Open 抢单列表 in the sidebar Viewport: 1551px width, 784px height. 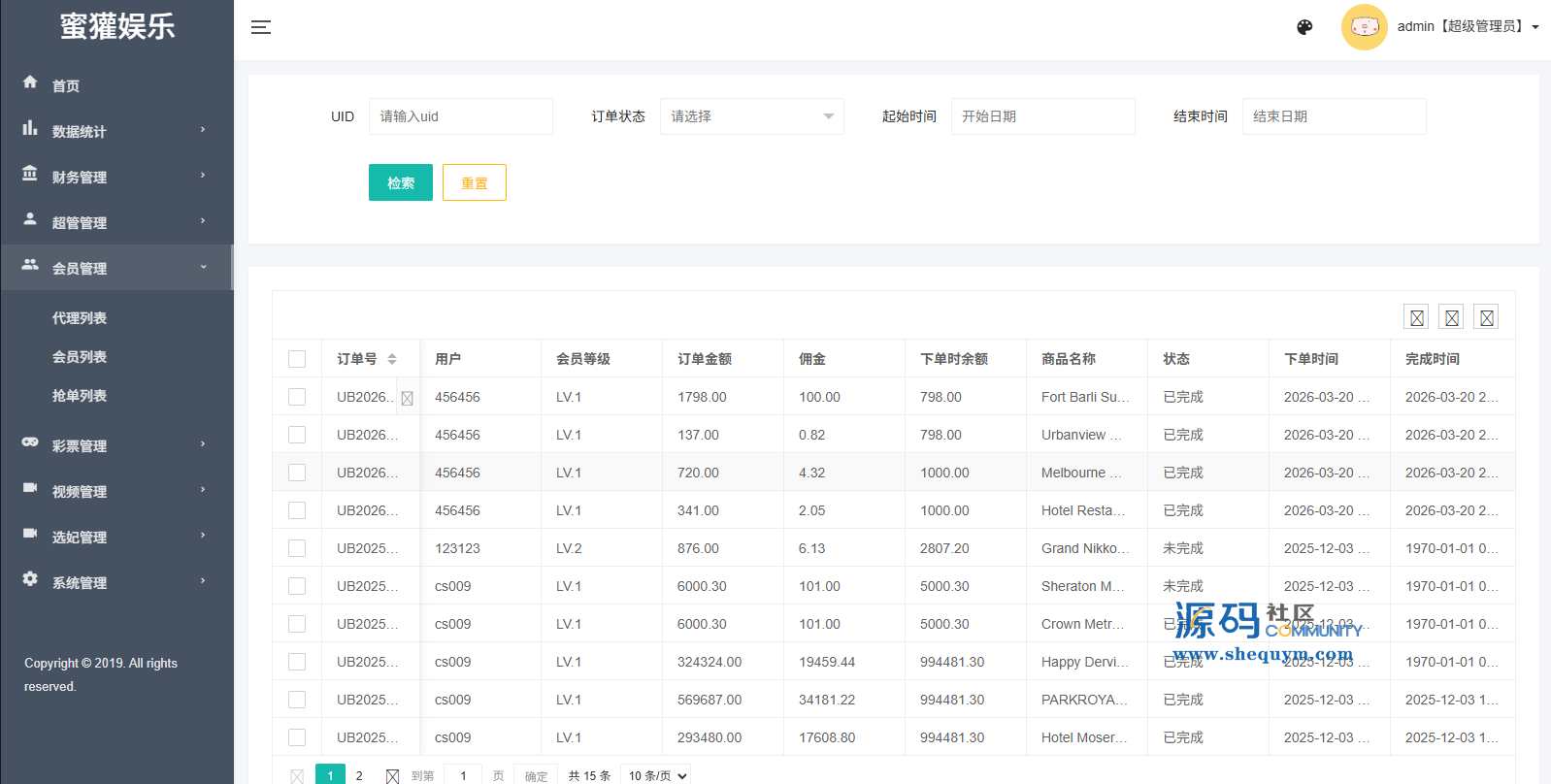80,396
